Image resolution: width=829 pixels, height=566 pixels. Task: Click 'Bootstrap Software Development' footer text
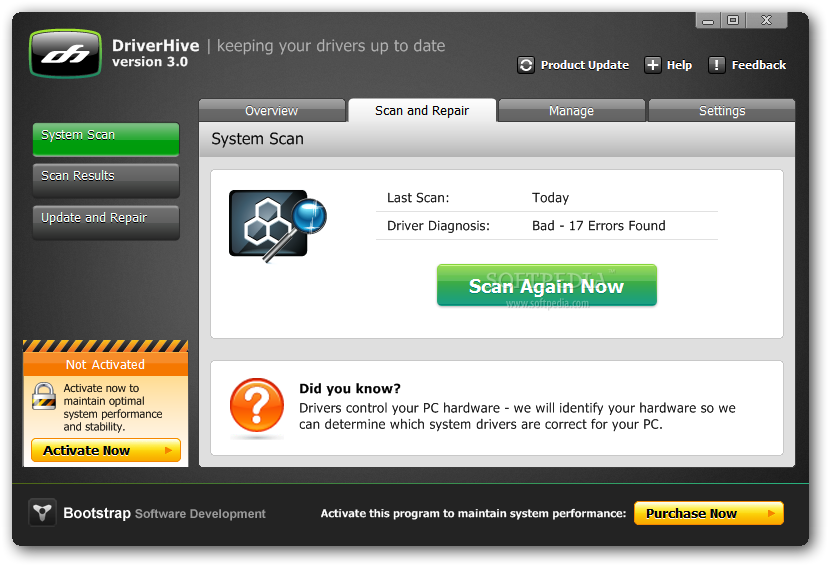pos(164,513)
